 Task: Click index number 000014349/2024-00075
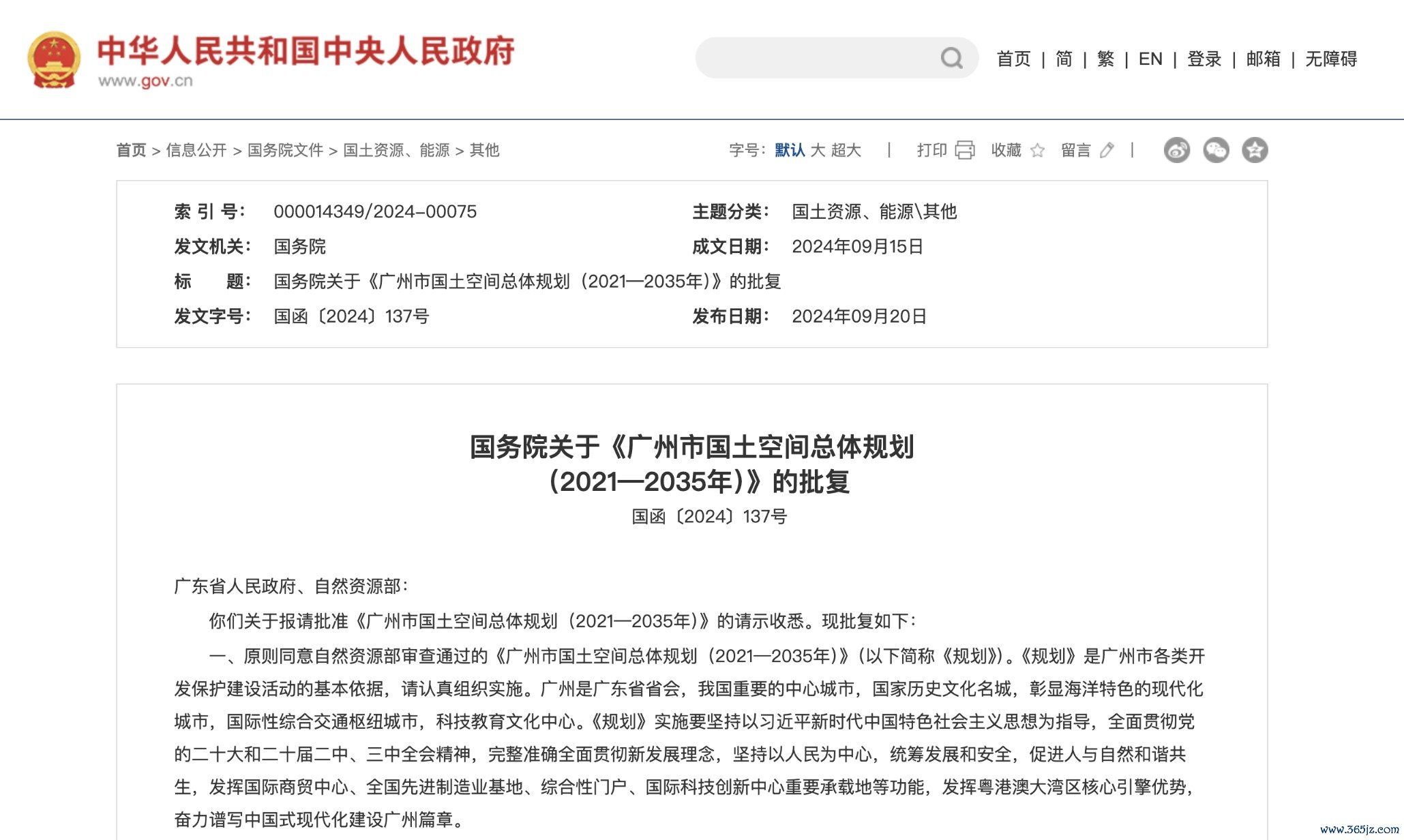tap(375, 211)
